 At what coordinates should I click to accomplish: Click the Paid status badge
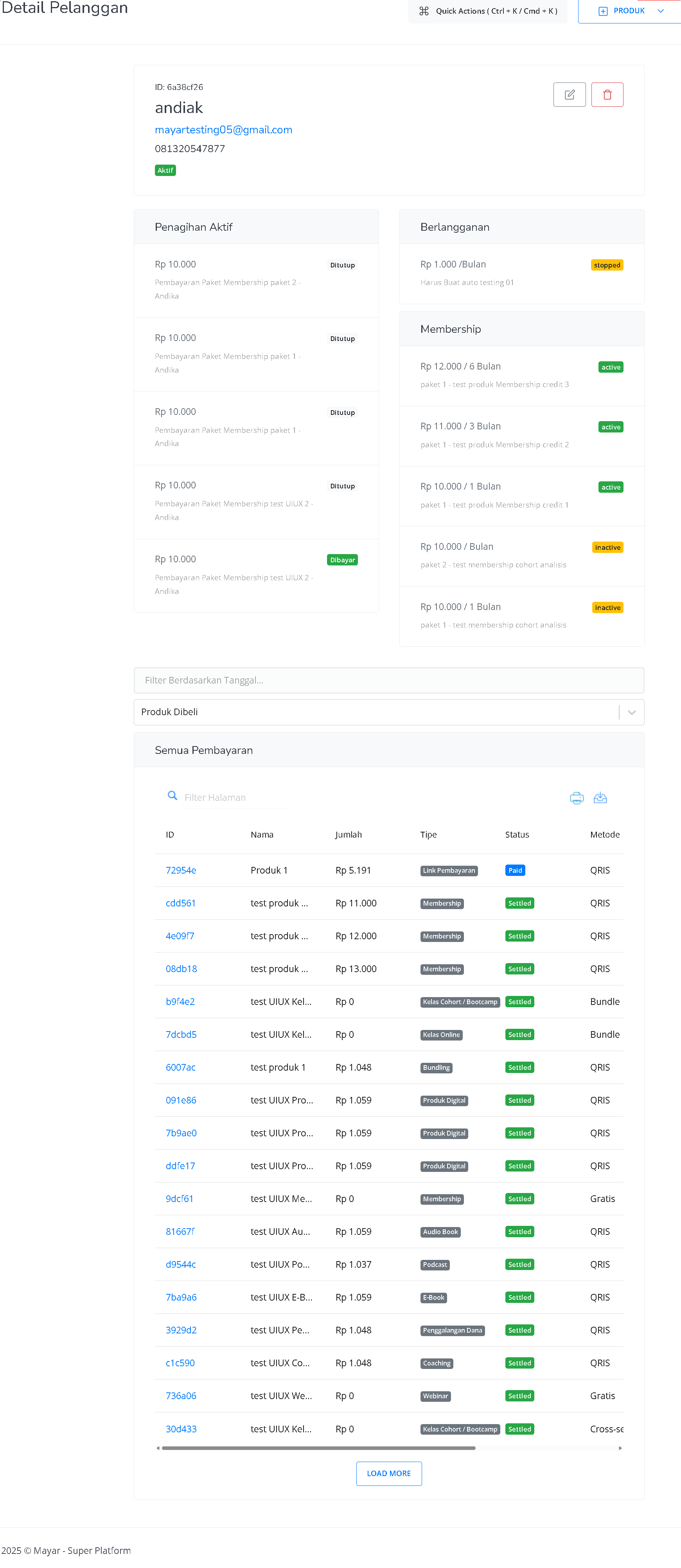point(515,870)
